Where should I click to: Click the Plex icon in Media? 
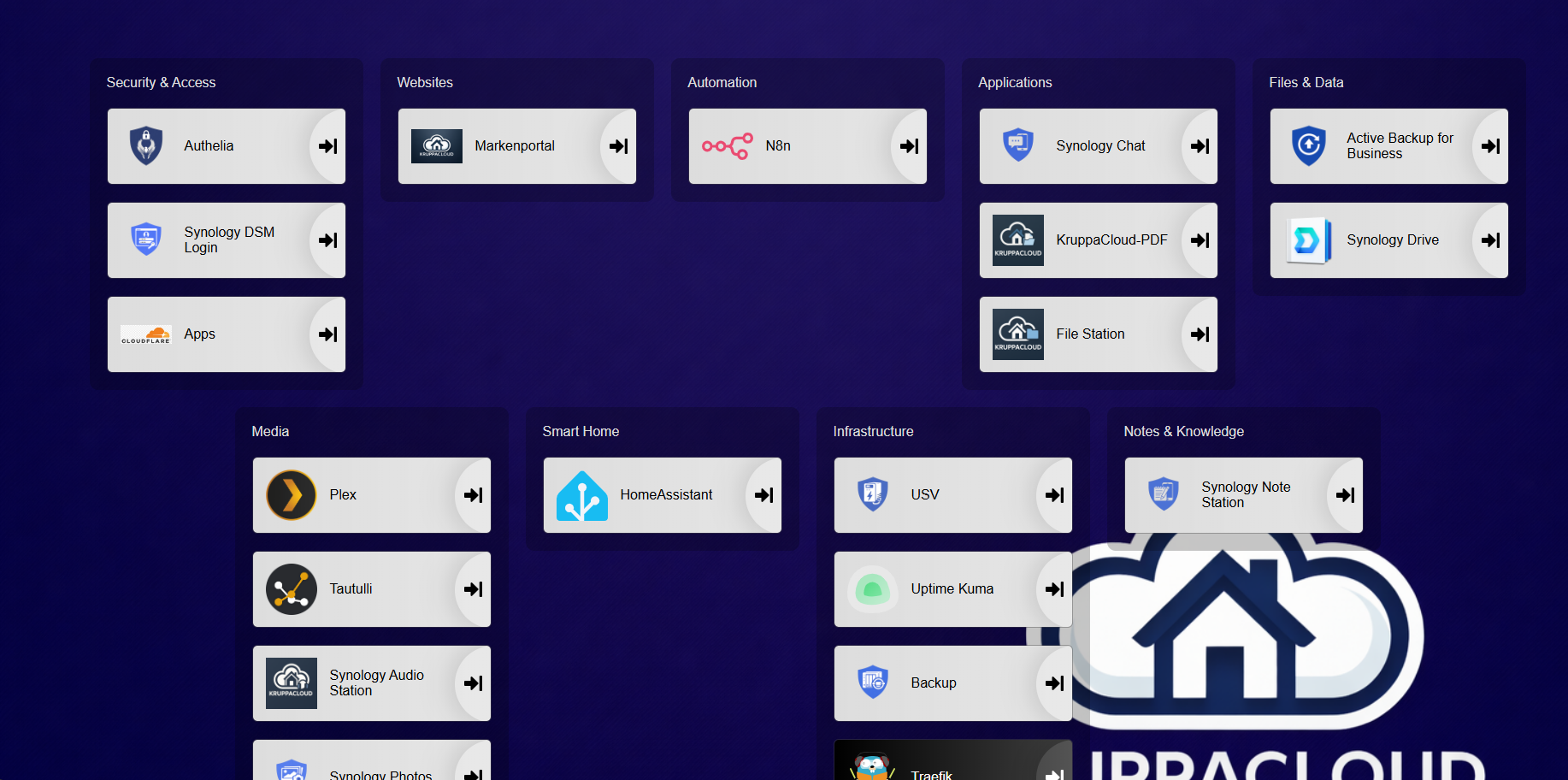point(291,494)
